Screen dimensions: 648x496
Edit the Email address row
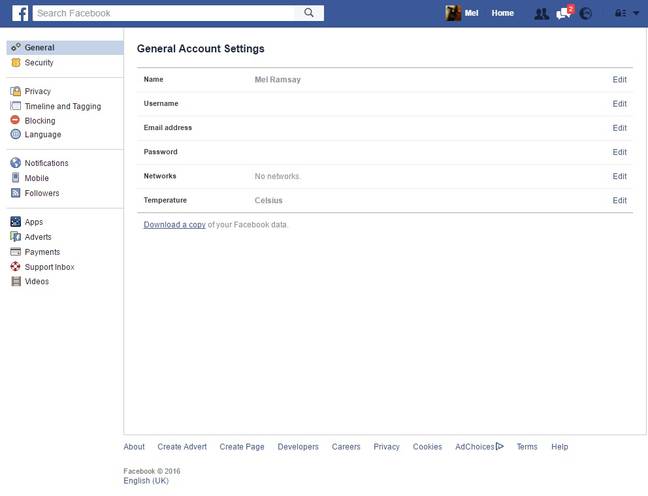point(619,128)
